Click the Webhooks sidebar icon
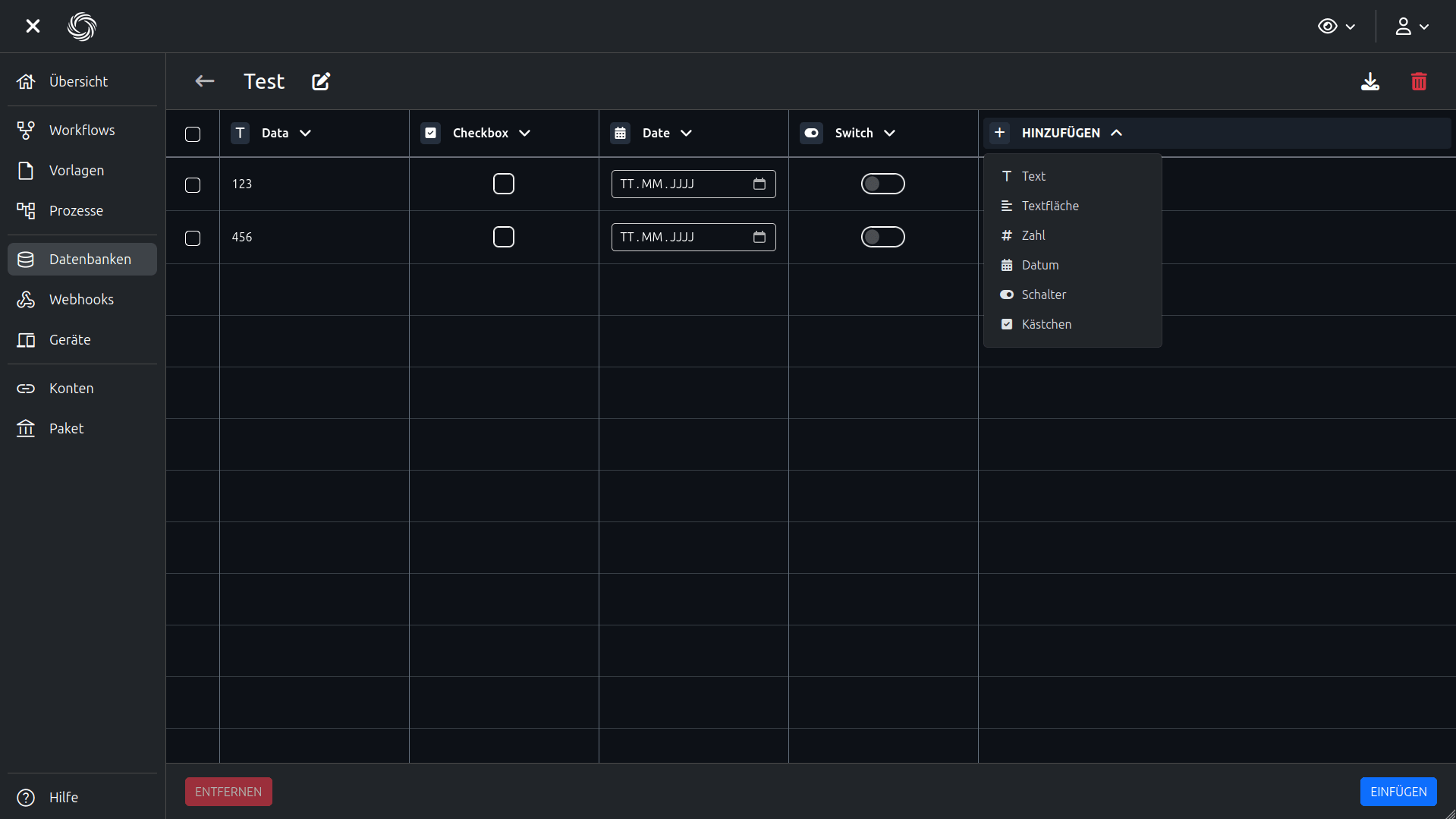This screenshot has height=819, width=1456. click(26, 299)
